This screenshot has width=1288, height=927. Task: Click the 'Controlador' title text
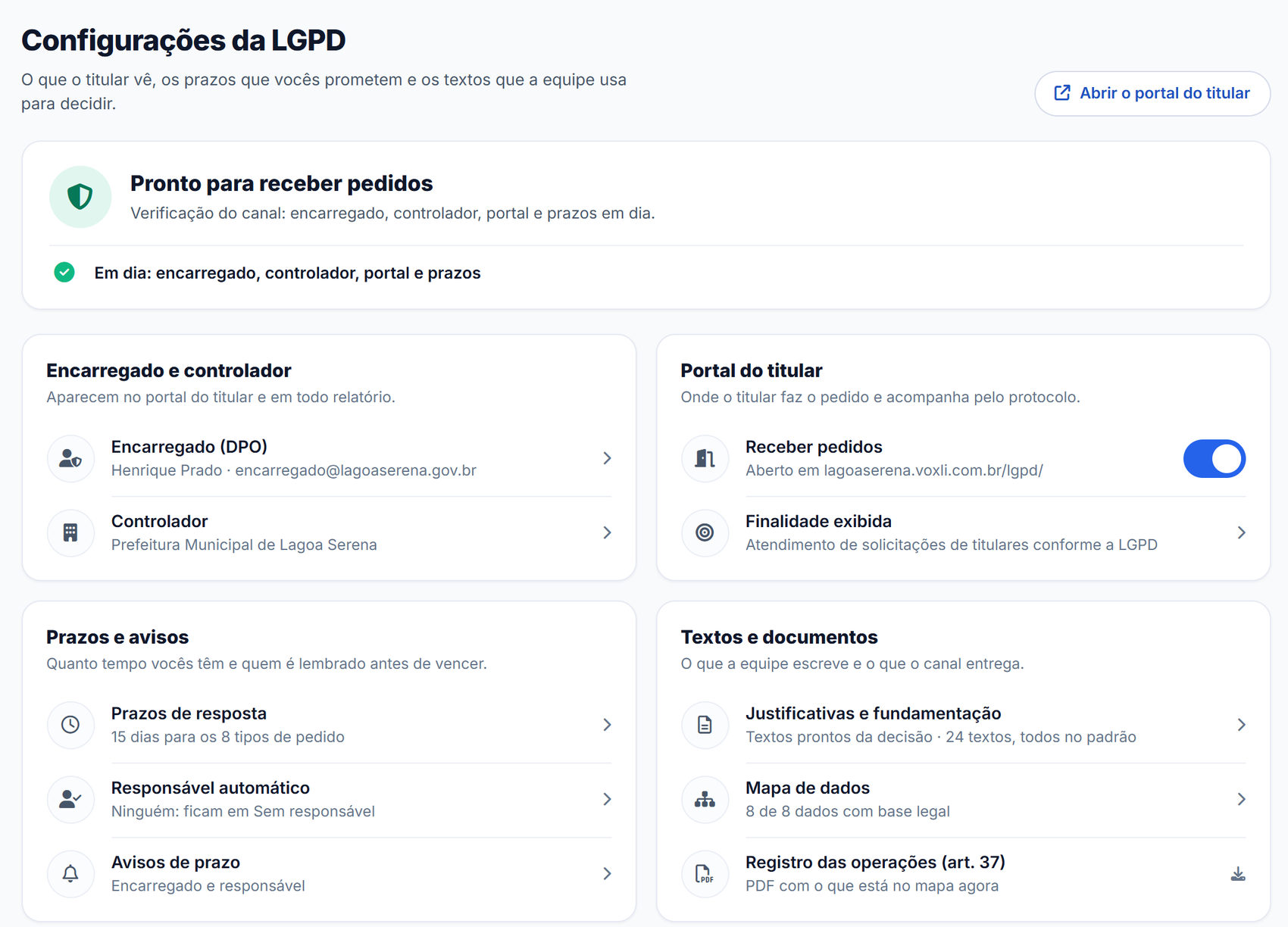tap(159, 521)
